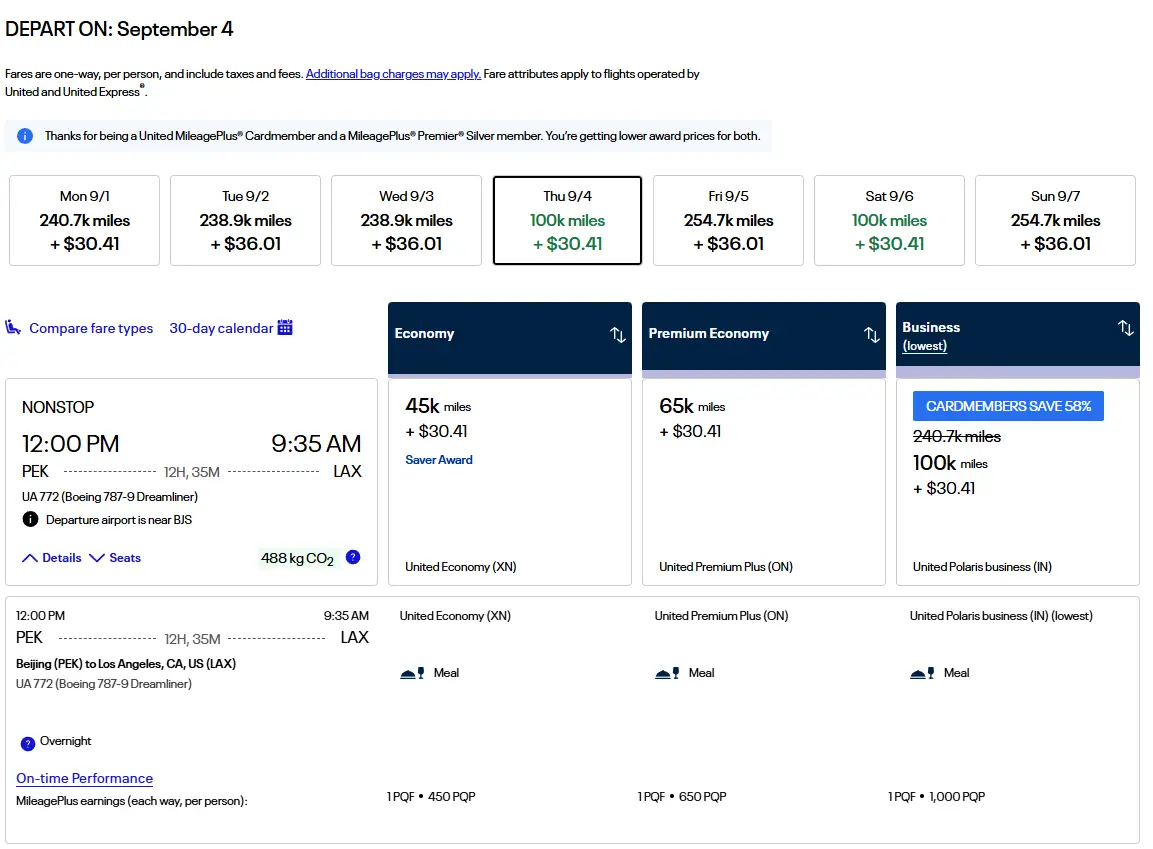The height and width of the screenshot is (849, 1153).
Task: Open the CO2 emissions help question icon
Action: point(353,557)
